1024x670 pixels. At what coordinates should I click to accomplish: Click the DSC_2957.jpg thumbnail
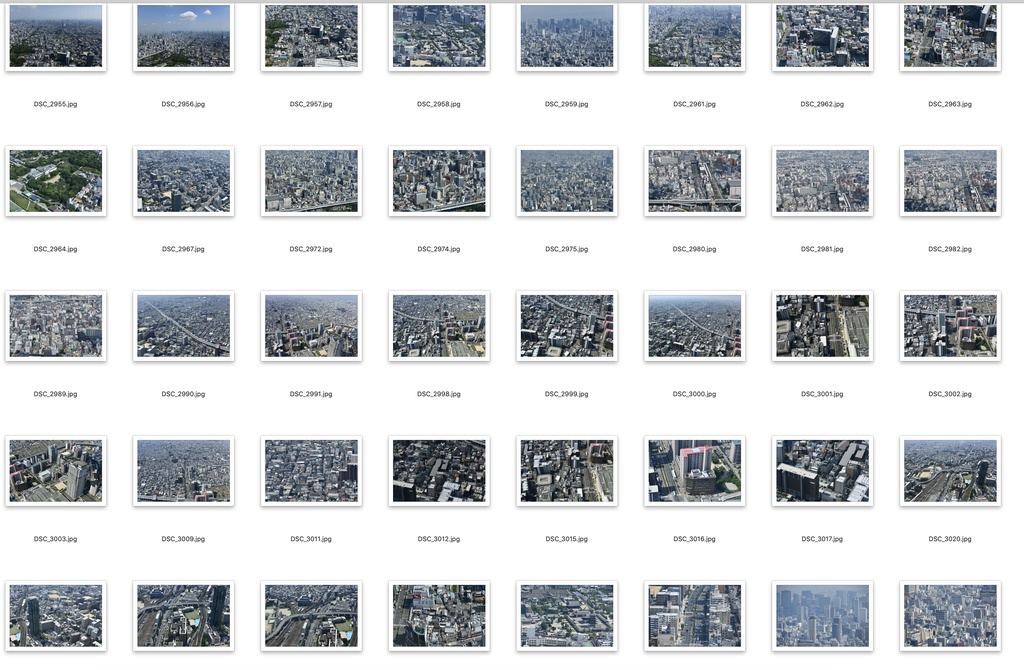[x=311, y=35]
